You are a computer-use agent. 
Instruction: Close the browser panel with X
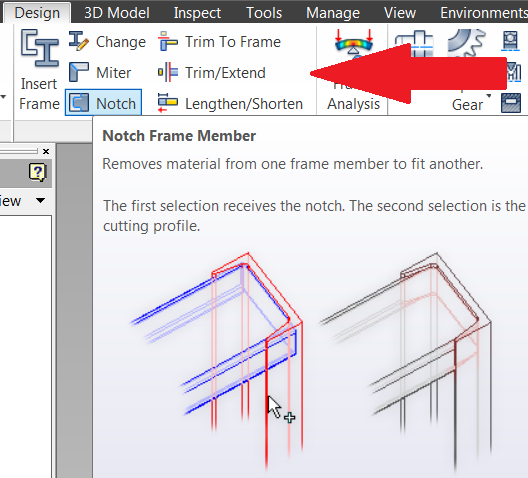click(46, 151)
